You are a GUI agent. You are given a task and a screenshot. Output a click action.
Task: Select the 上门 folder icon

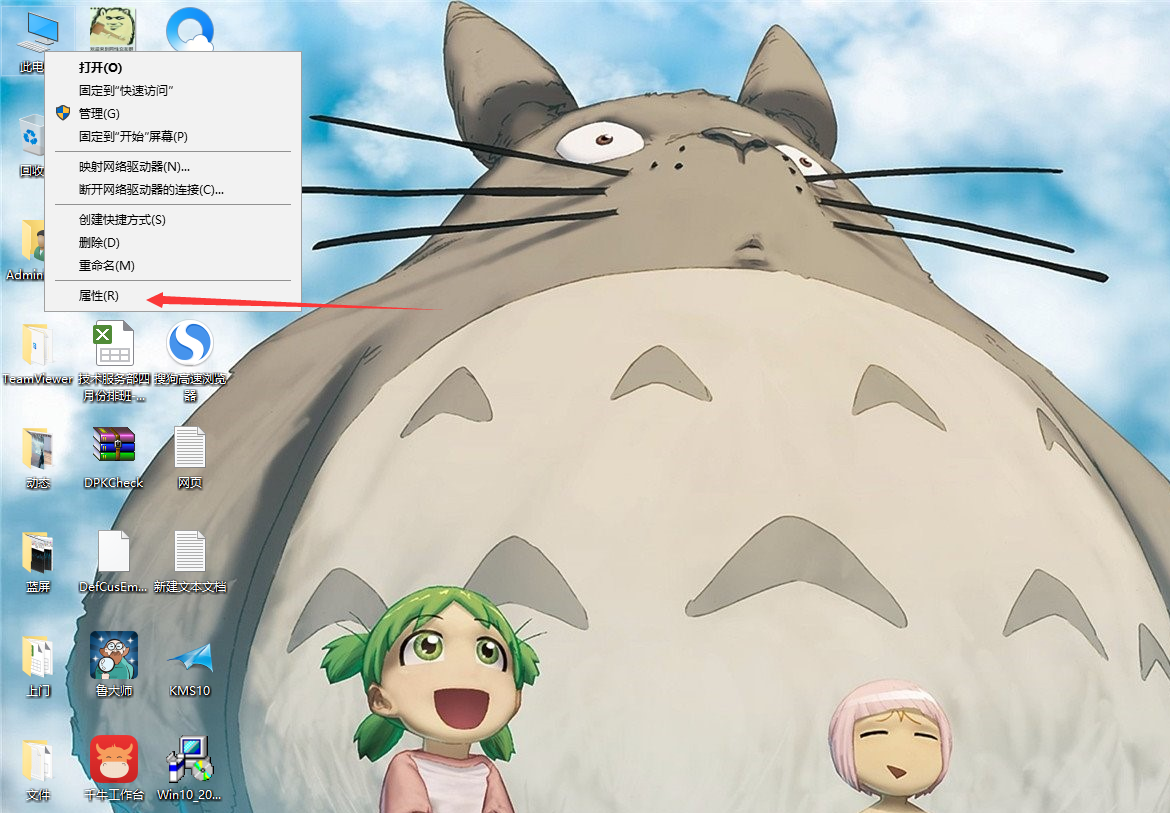click(37, 656)
